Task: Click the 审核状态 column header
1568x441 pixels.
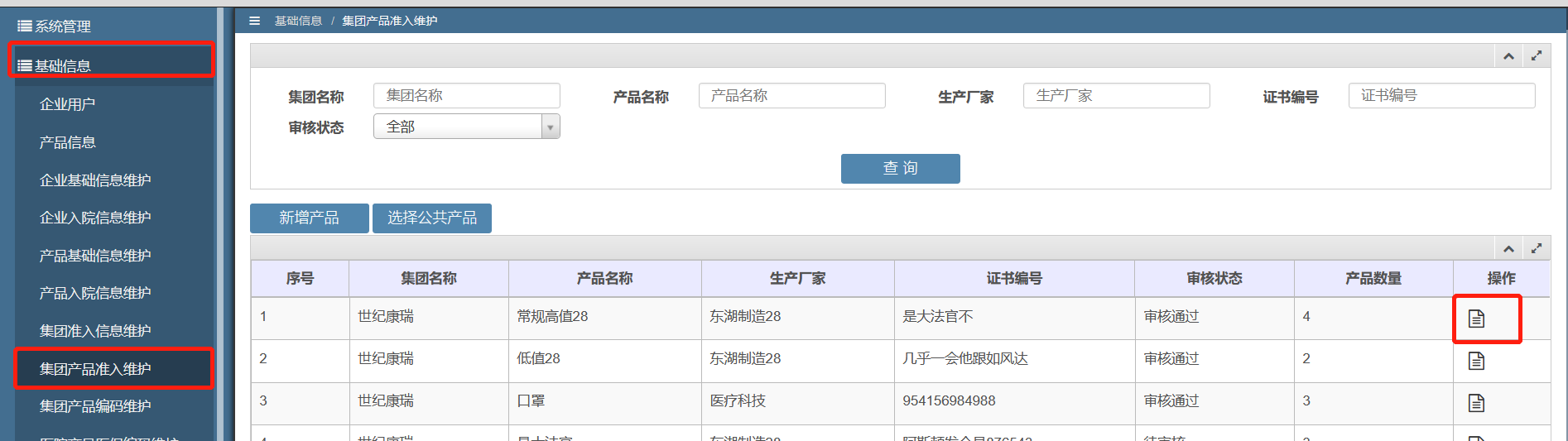Action: [x=1214, y=279]
